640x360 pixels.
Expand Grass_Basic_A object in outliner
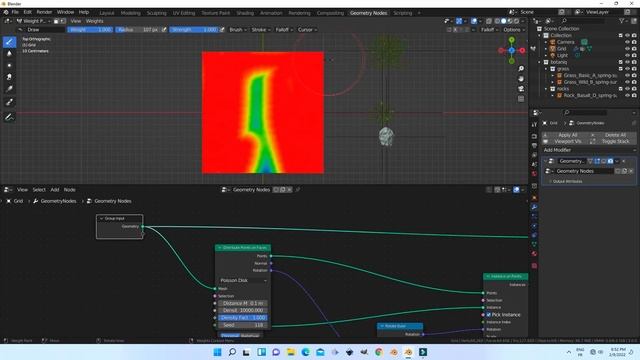click(553, 76)
